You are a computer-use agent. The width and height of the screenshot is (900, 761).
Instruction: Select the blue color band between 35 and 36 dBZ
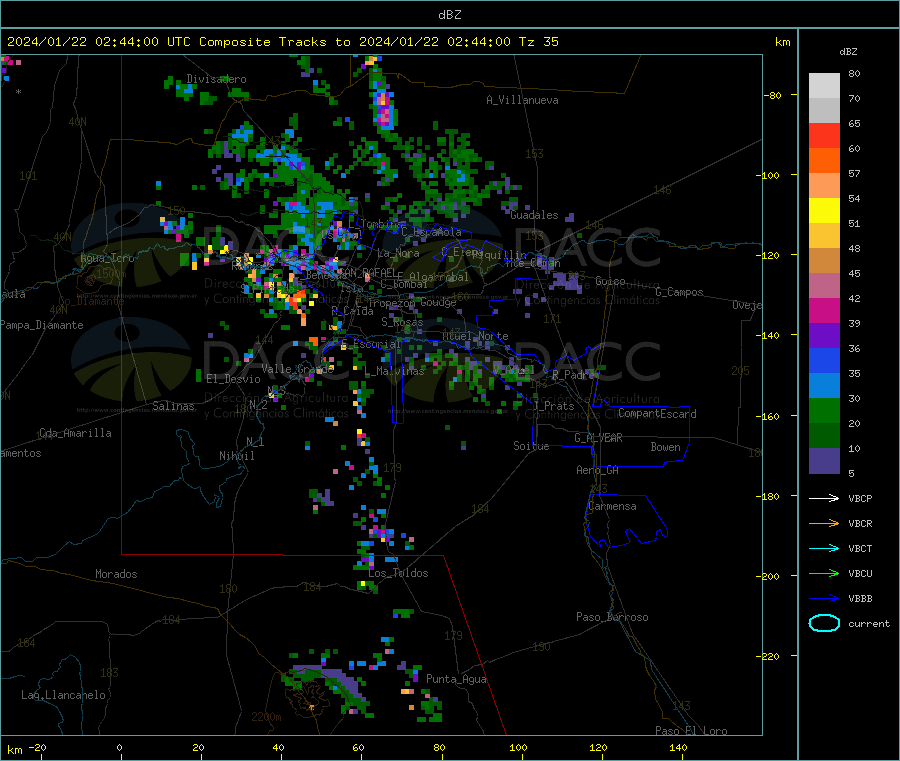824,360
